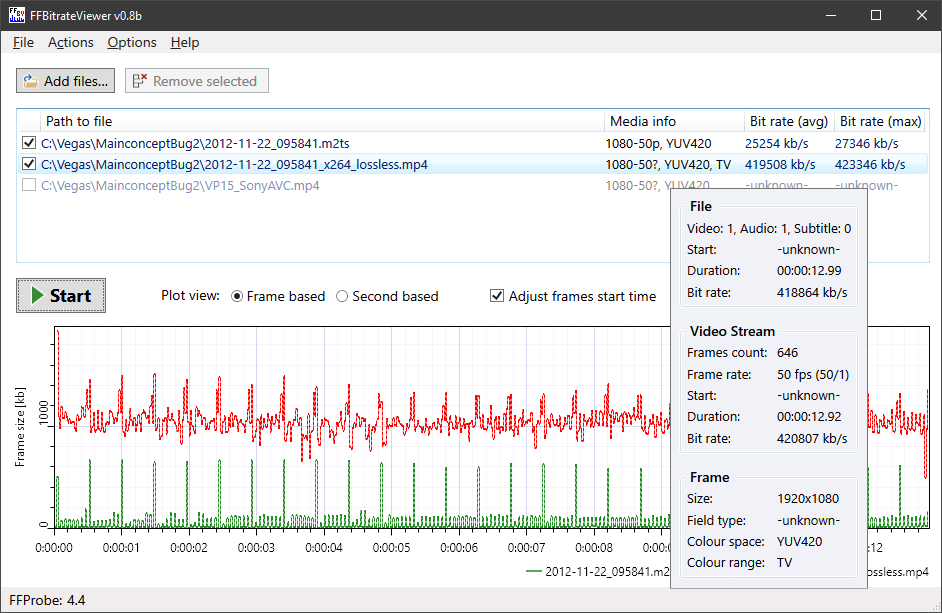
Task: Click the Frames count 646 value
Action: point(788,353)
